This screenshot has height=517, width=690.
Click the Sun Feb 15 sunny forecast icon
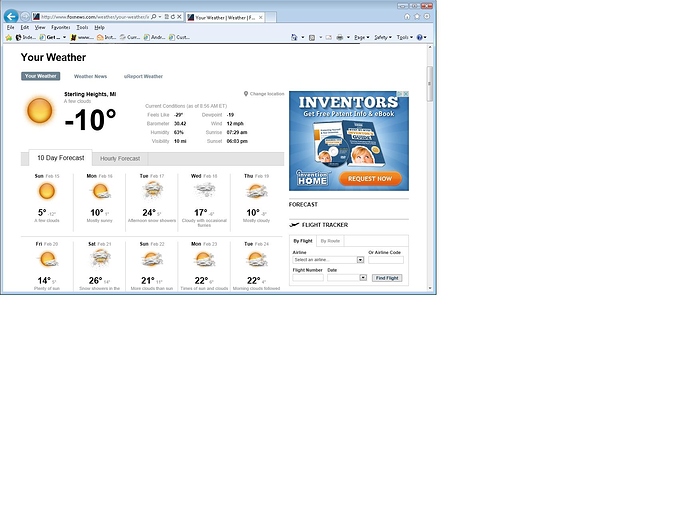pos(47,191)
